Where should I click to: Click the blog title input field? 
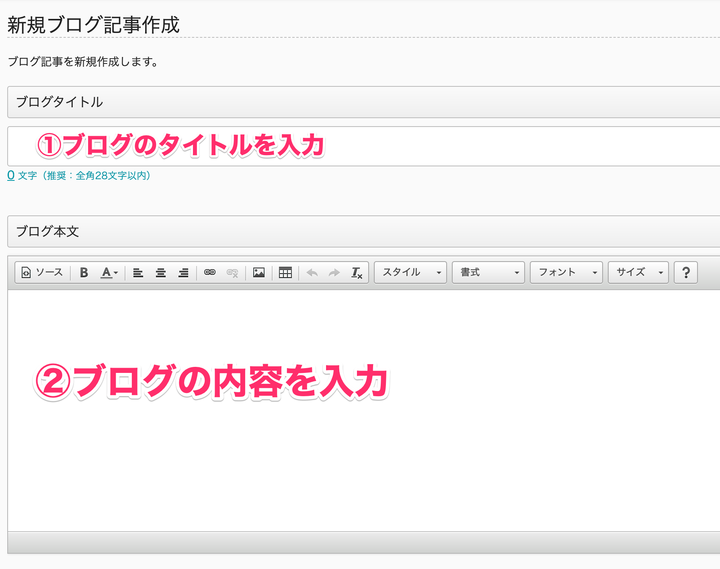364,146
